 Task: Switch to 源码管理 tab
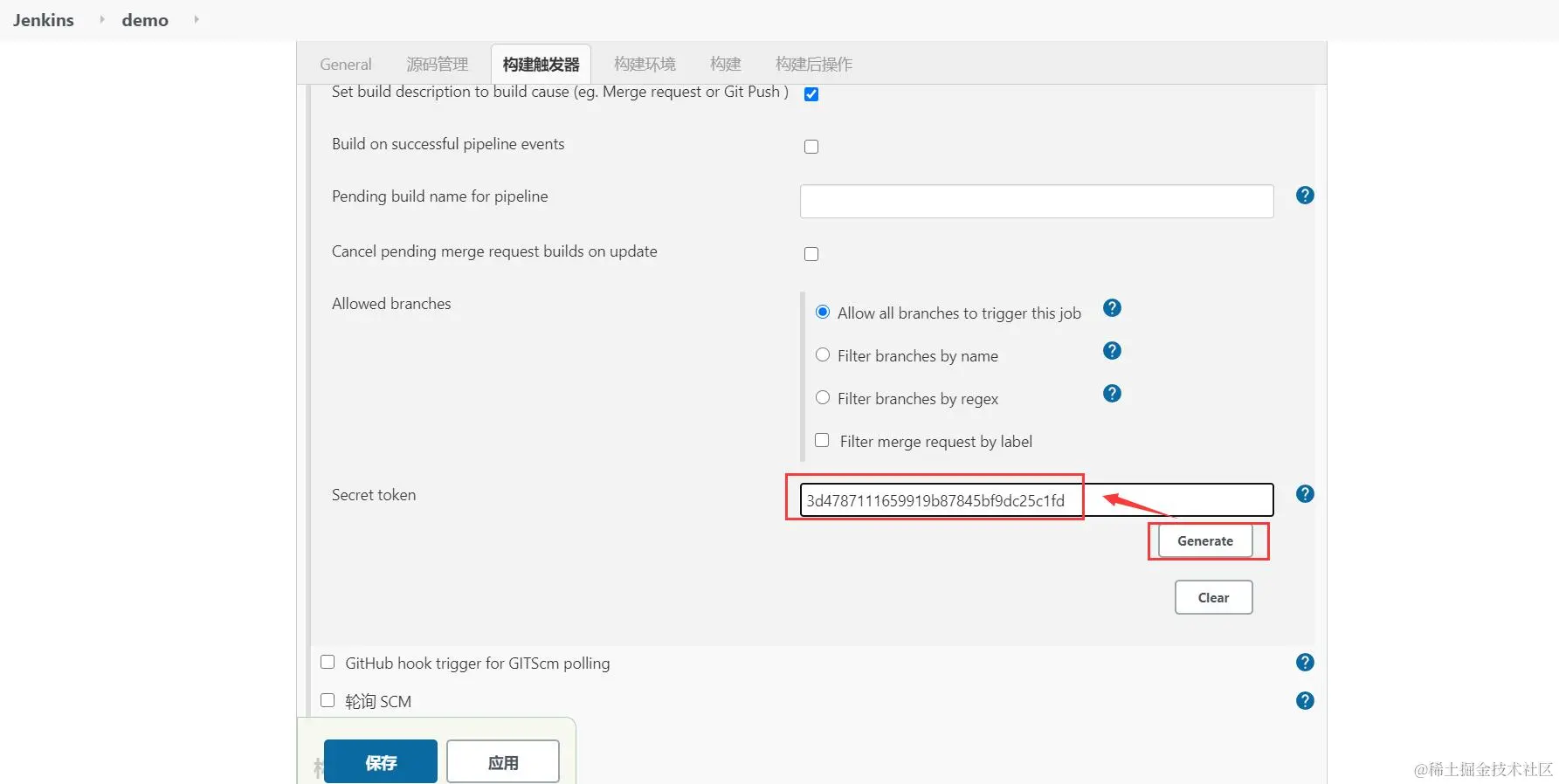[x=438, y=65]
